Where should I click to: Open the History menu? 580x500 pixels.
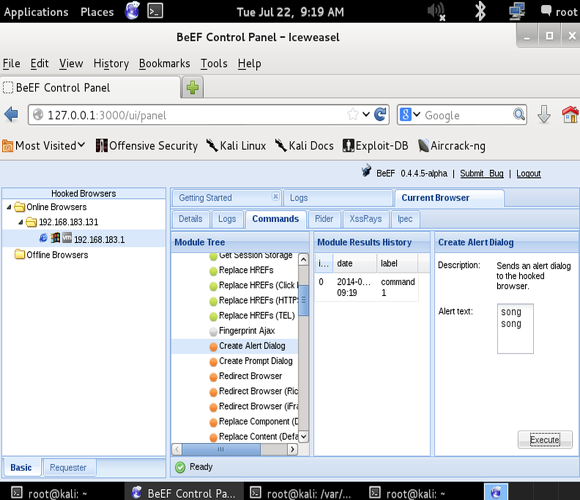click(x=111, y=64)
